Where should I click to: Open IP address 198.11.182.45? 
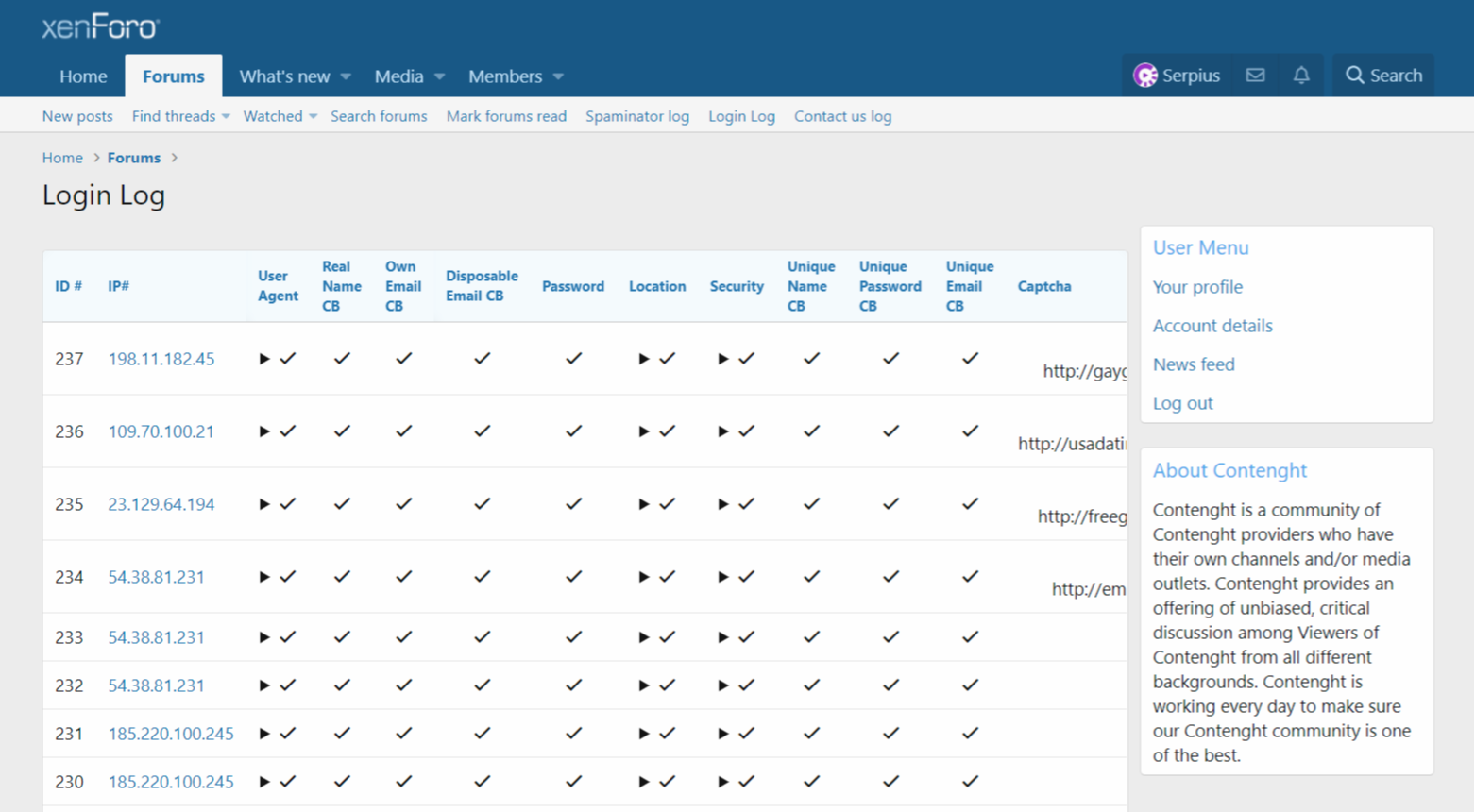click(x=161, y=359)
